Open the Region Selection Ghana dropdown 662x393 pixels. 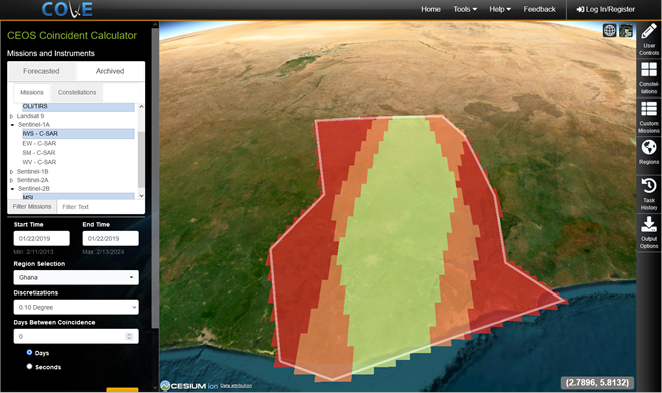click(76, 277)
